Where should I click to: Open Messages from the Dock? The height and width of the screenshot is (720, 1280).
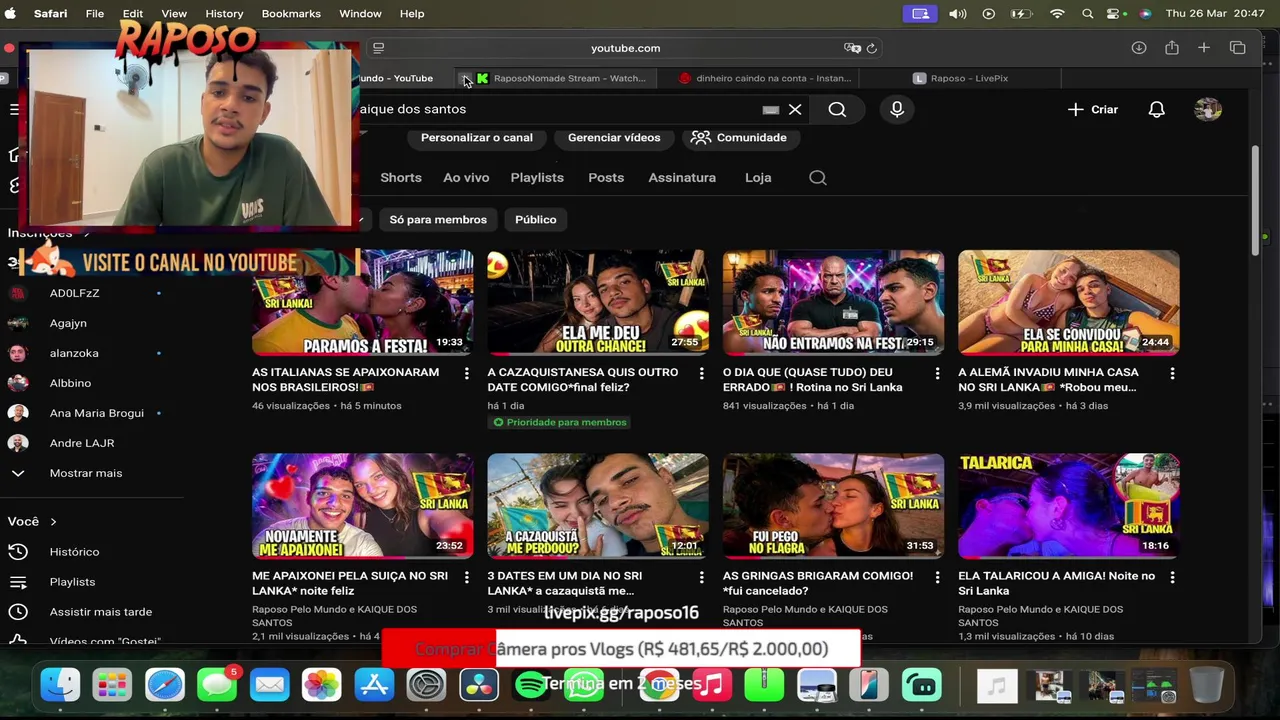pyautogui.click(x=217, y=685)
